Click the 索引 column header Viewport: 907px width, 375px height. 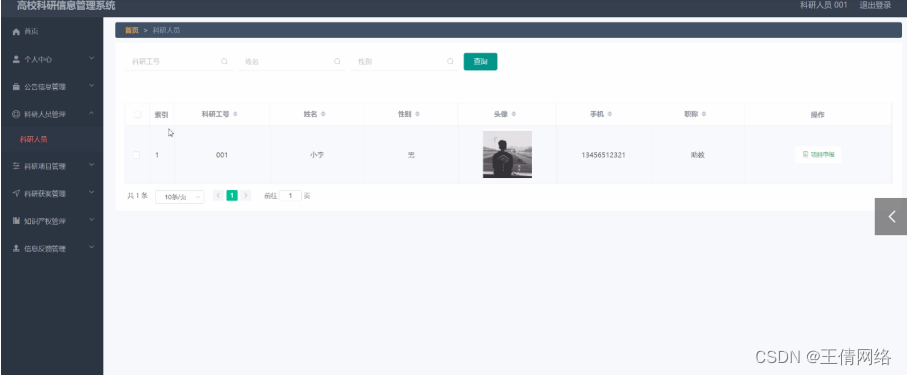[161, 115]
